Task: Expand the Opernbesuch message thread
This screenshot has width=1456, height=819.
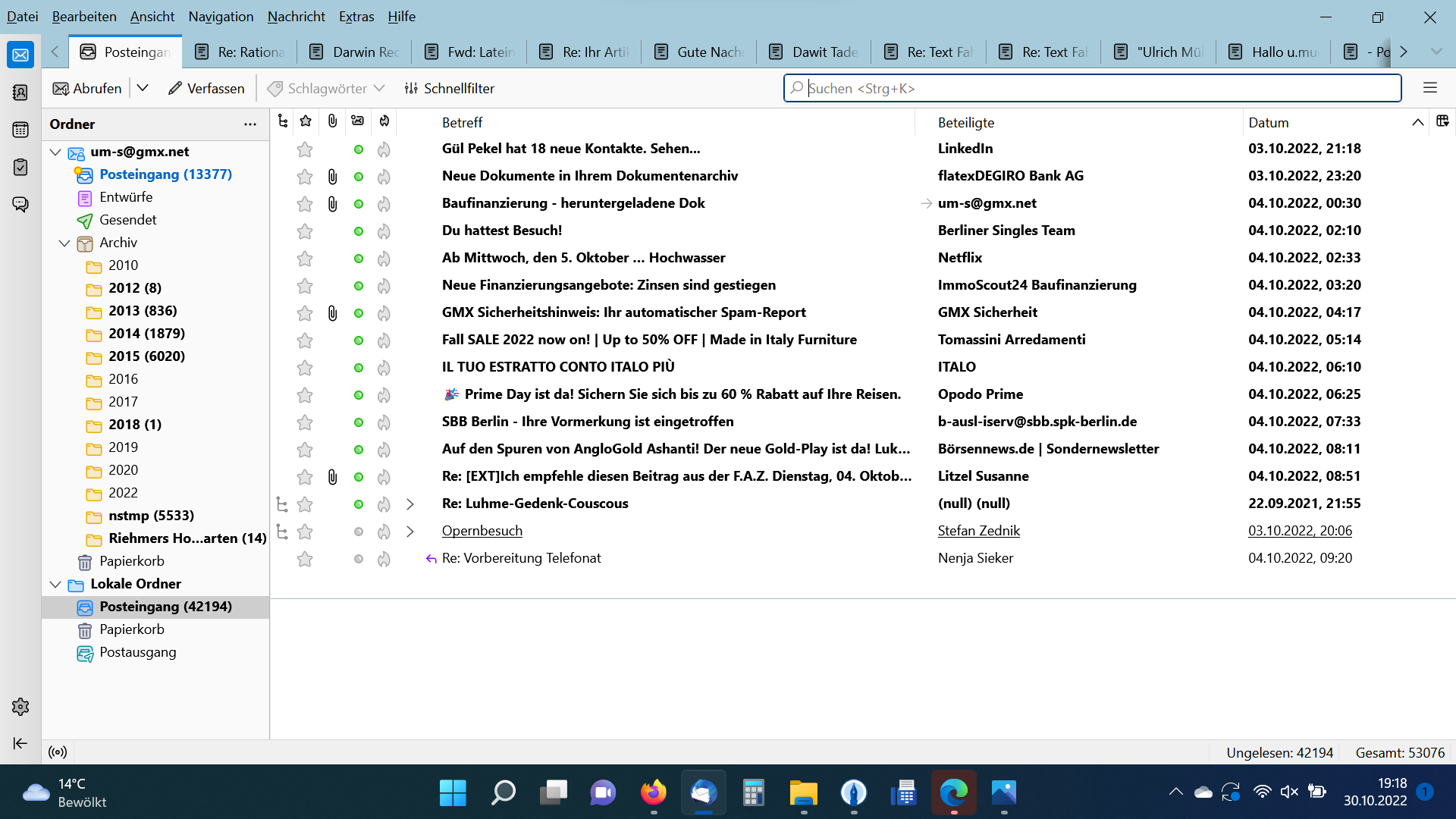Action: (x=410, y=532)
